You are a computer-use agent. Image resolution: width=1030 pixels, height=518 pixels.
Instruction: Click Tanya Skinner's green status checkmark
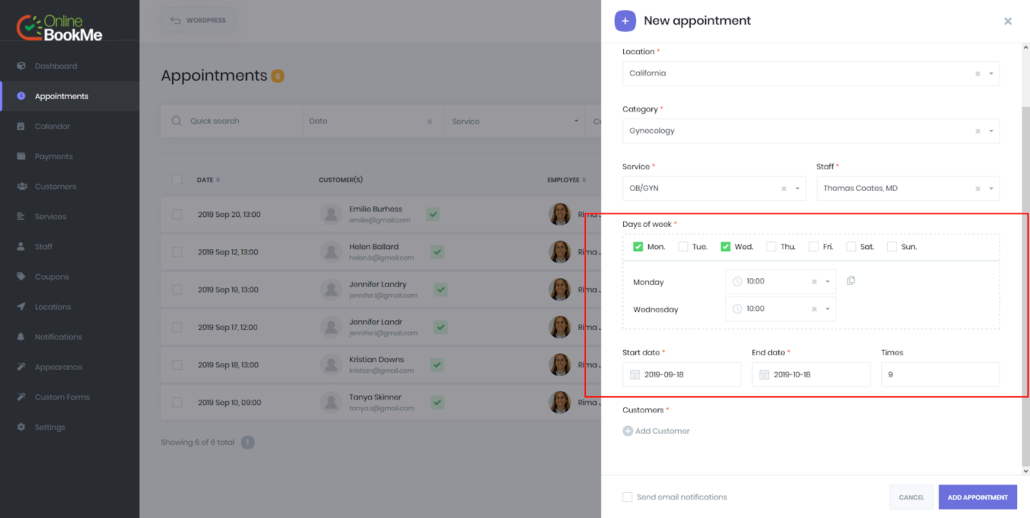[x=437, y=402]
